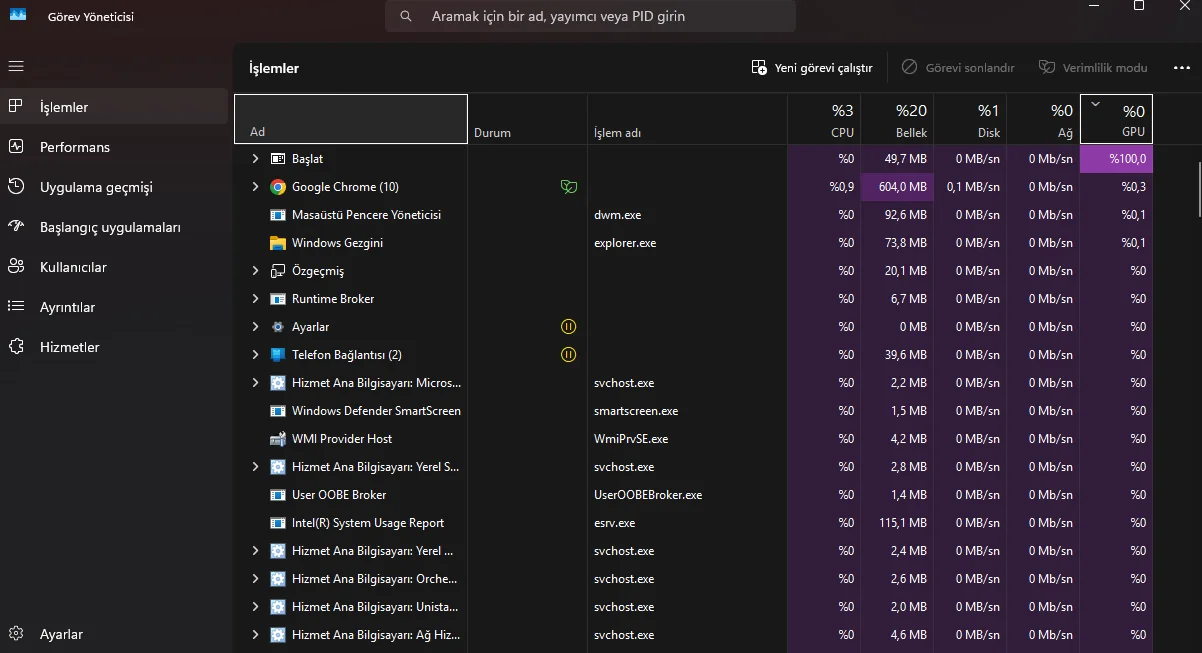This screenshot has width=1202, height=653.
Task: Expand the Başlat process row
Action: point(255,159)
